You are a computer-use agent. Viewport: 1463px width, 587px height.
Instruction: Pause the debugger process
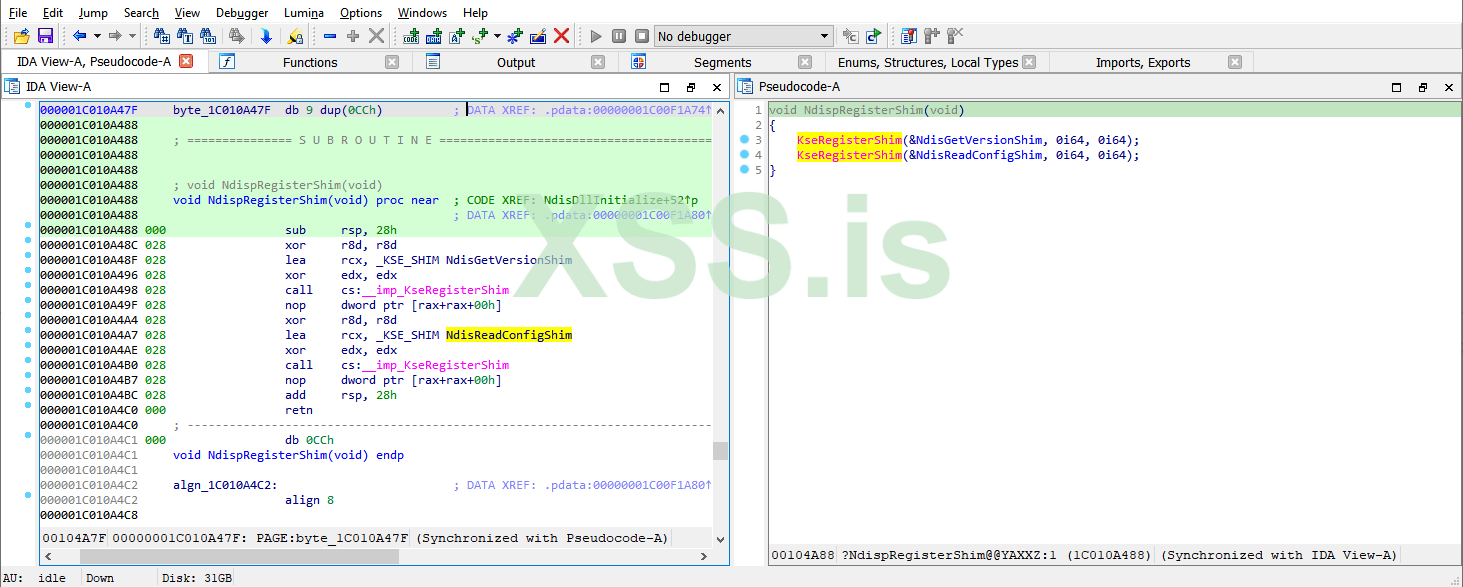tap(619, 36)
